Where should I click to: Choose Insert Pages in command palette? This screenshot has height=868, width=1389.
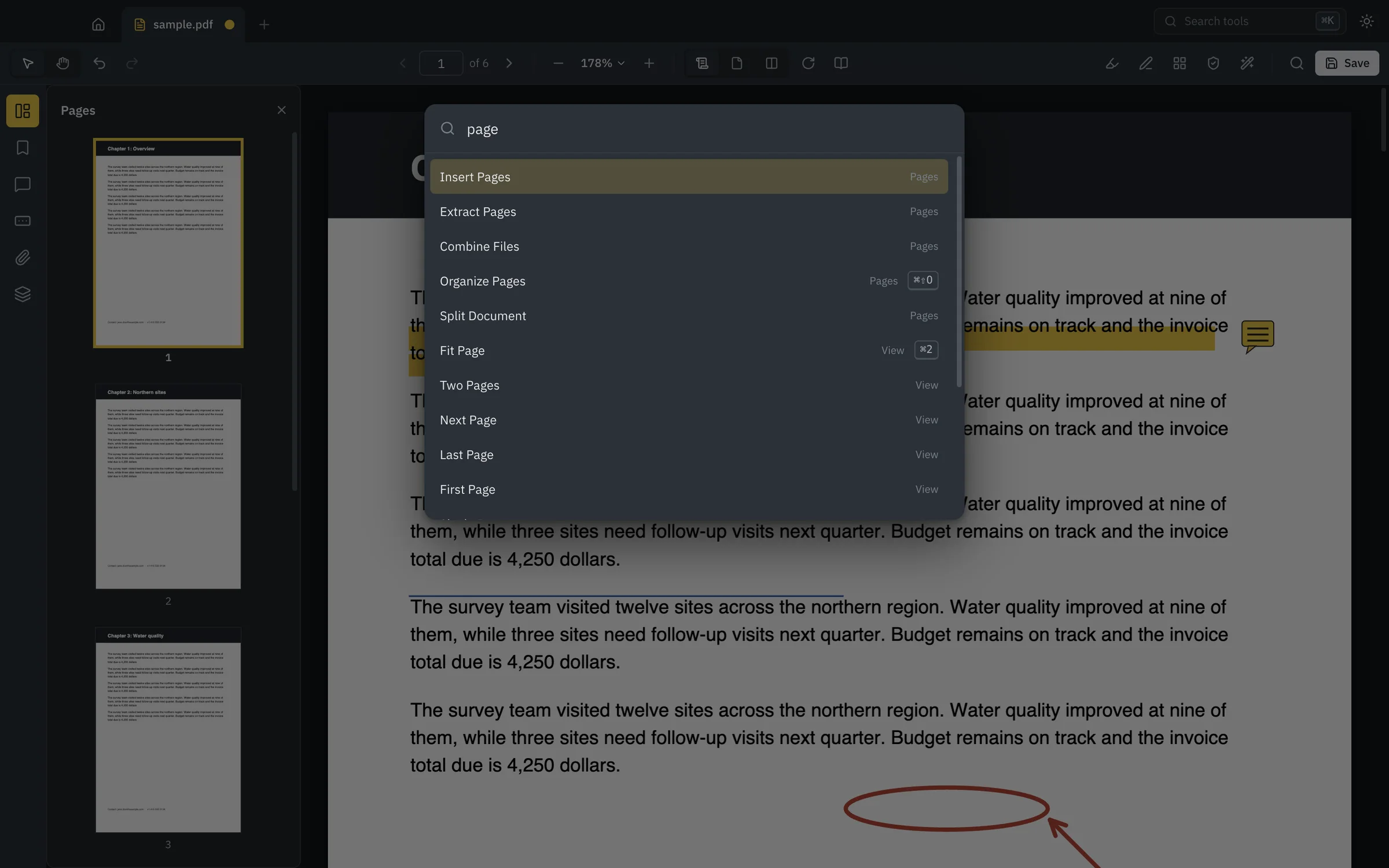point(689,176)
